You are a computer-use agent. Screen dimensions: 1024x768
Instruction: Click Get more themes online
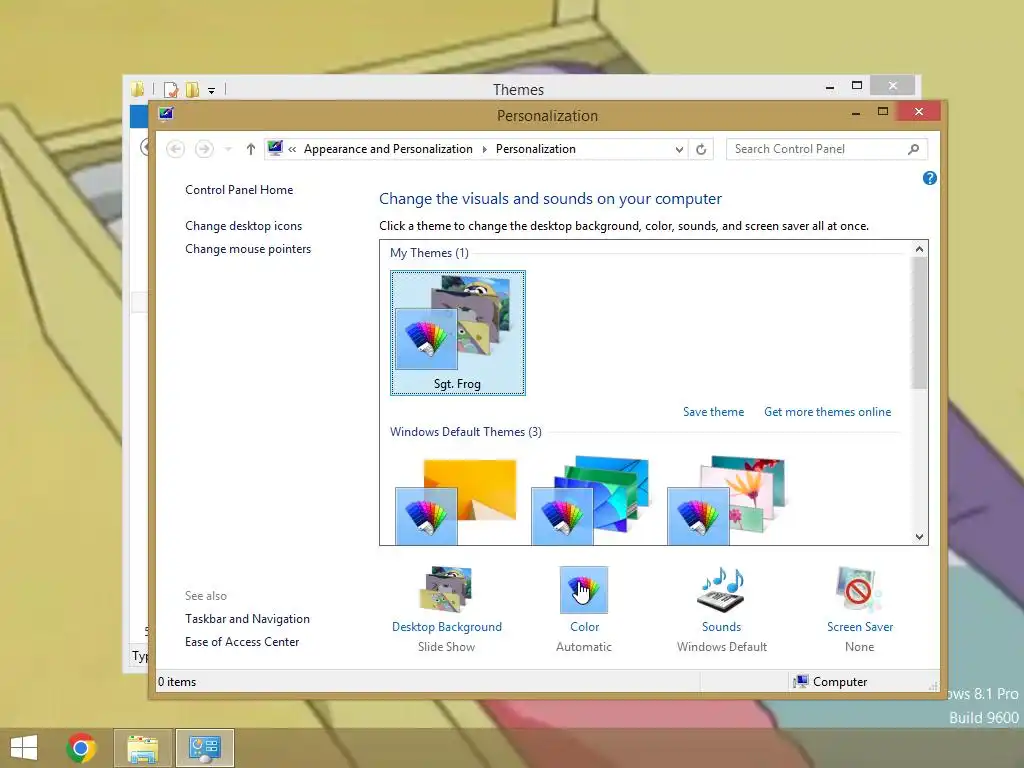click(827, 412)
